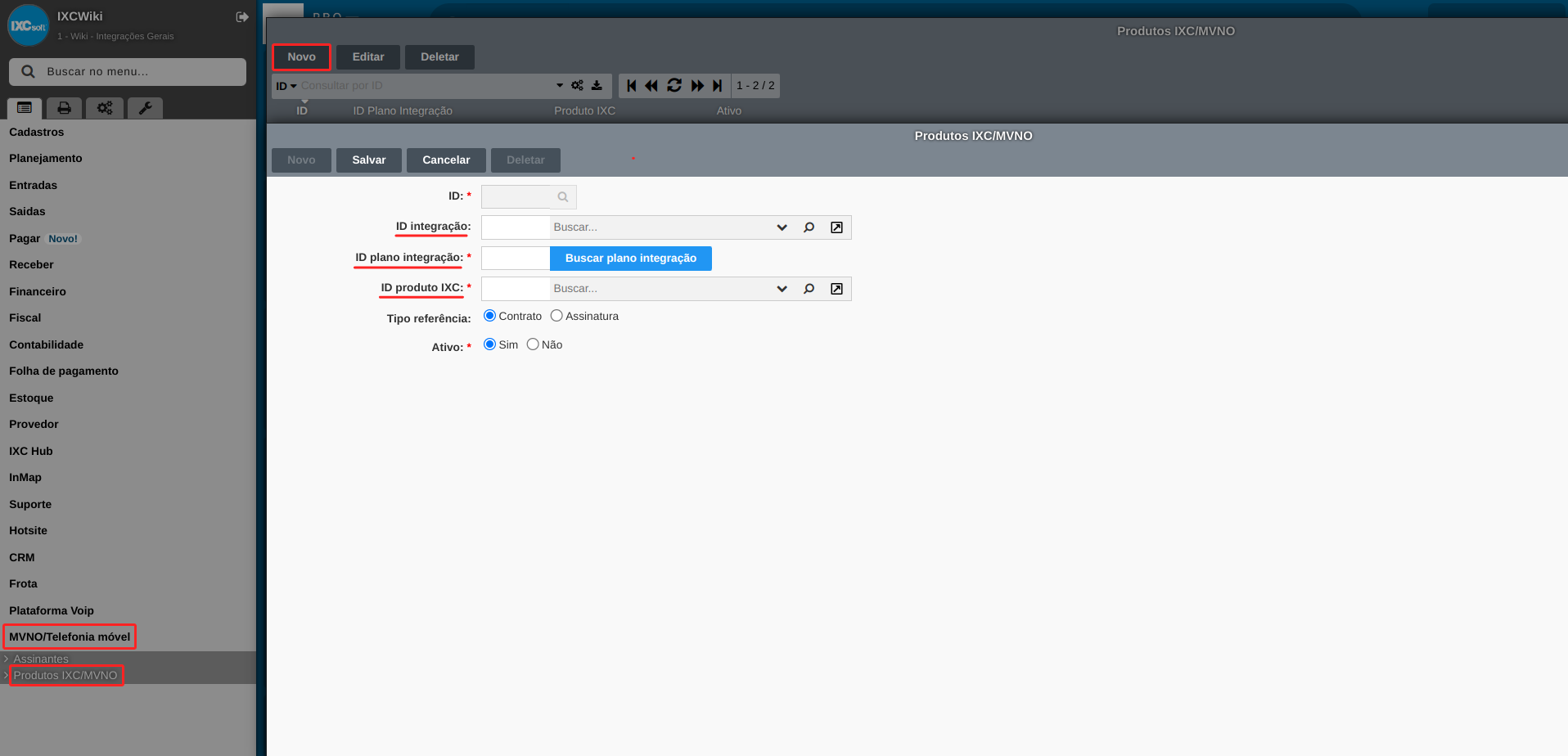This screenshot has width=1568, height=756.
Task: Open the Financeiro menu item
Action: 38,291
